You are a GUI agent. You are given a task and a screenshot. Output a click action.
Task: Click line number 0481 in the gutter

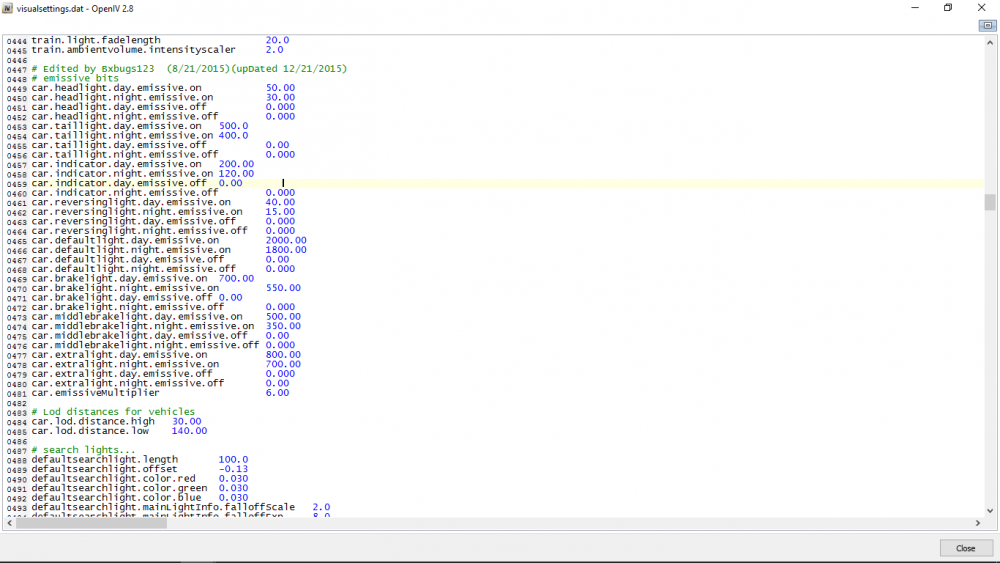tap(17, 393)
